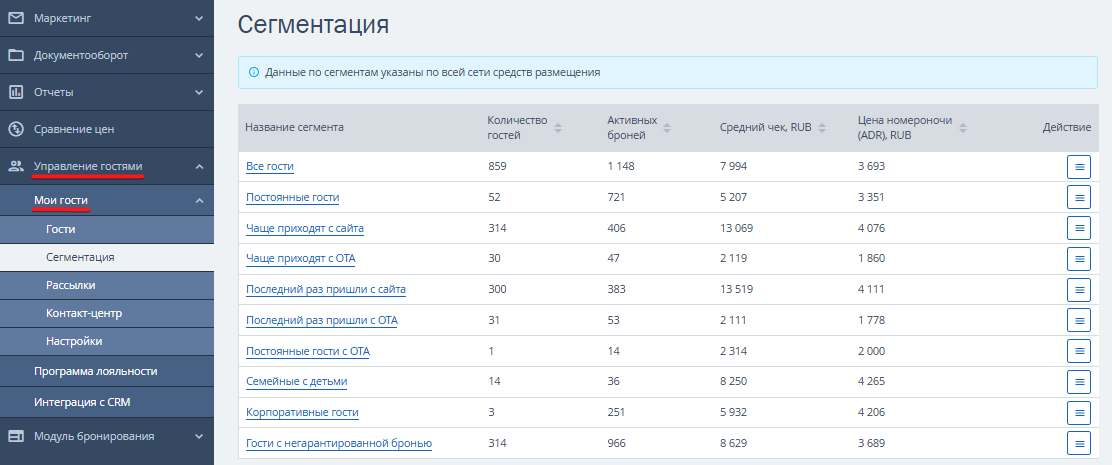Click average check value 13 519
Viewport: 1112px width, 465px height.
(x=736, y=289)
